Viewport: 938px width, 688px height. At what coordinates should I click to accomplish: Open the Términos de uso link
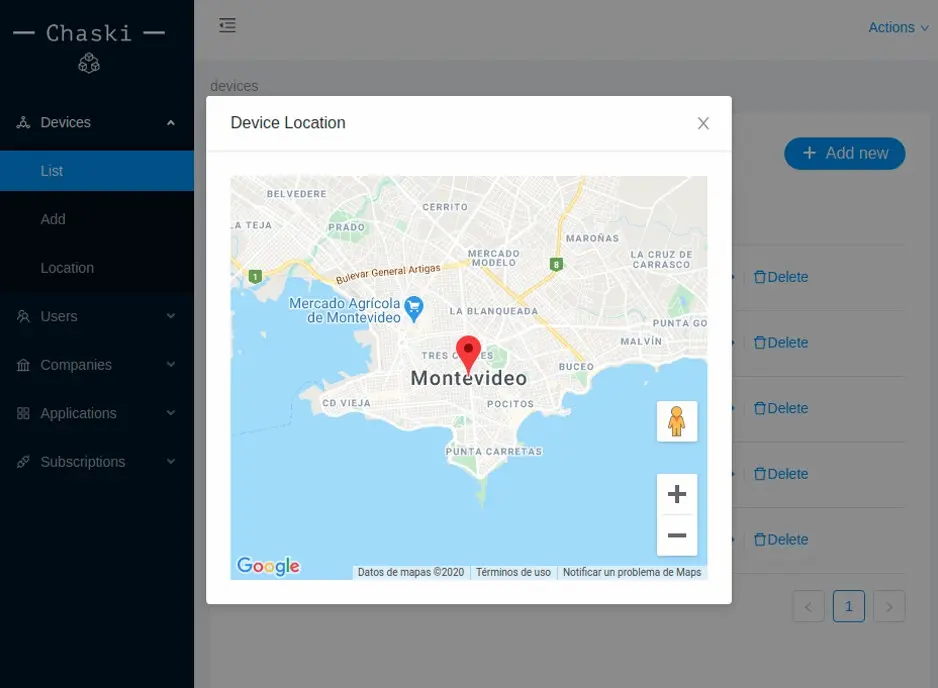point(512,571)
